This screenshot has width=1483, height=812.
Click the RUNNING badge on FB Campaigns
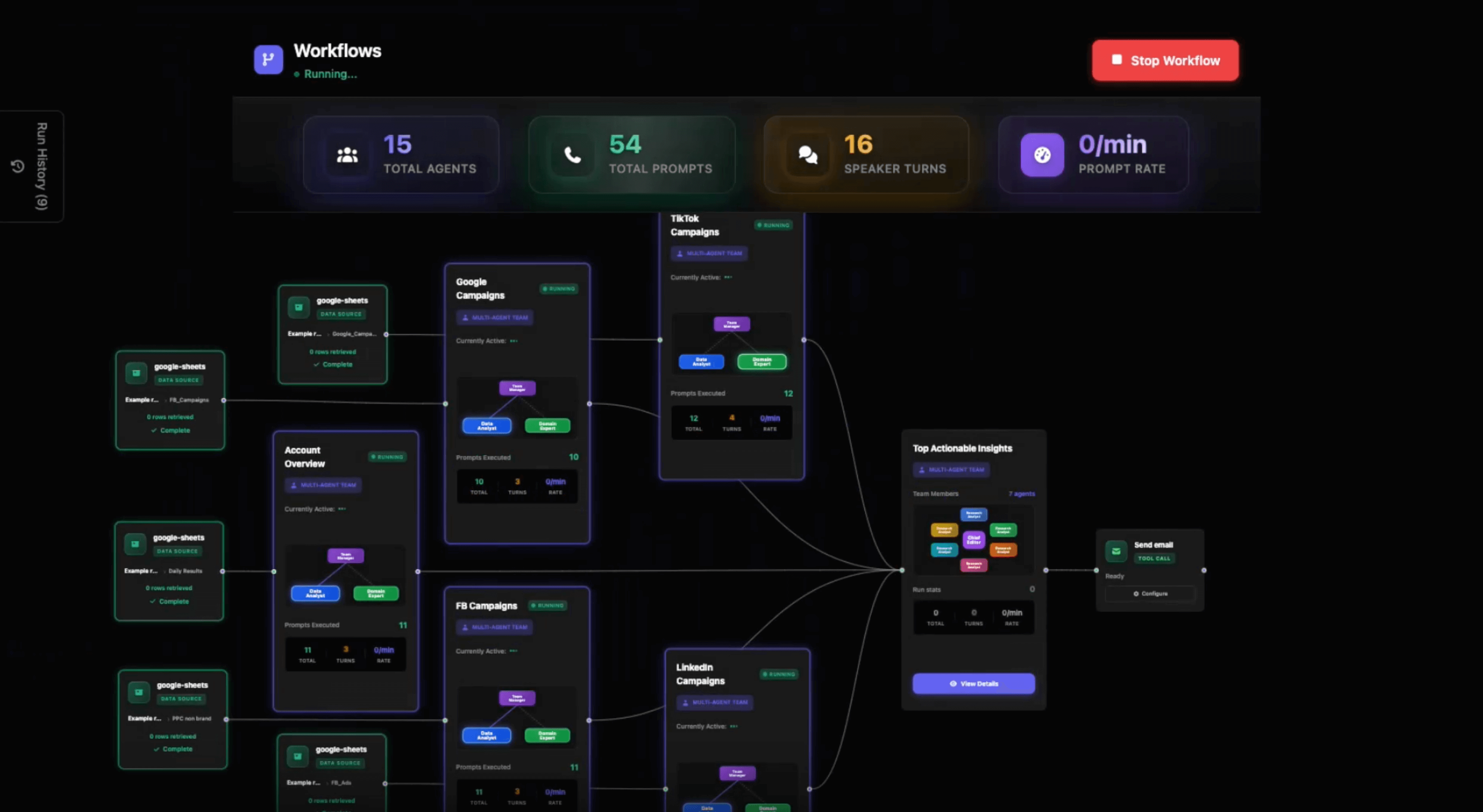[548, 606]
